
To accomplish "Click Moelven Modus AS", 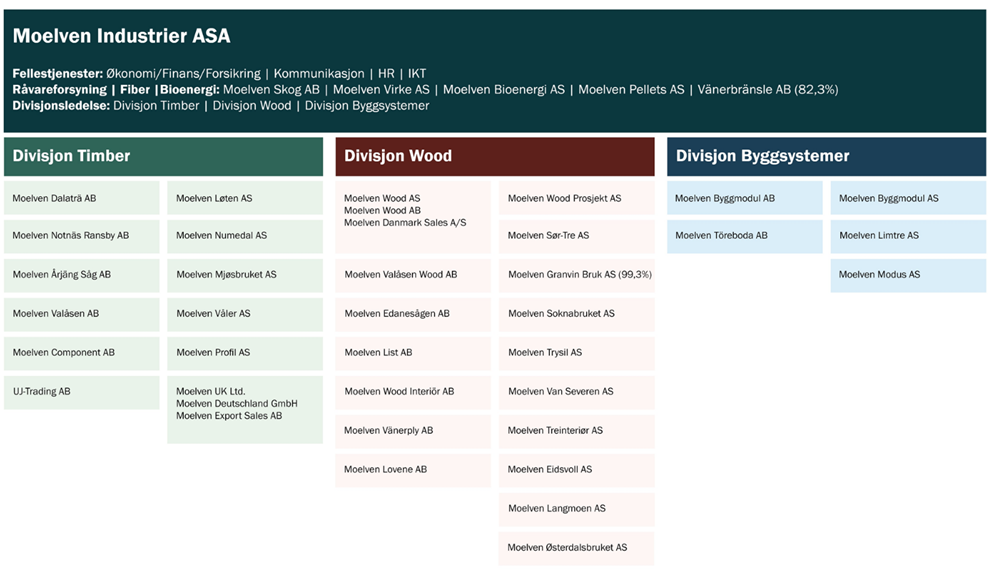I will [x=908, y=275].
